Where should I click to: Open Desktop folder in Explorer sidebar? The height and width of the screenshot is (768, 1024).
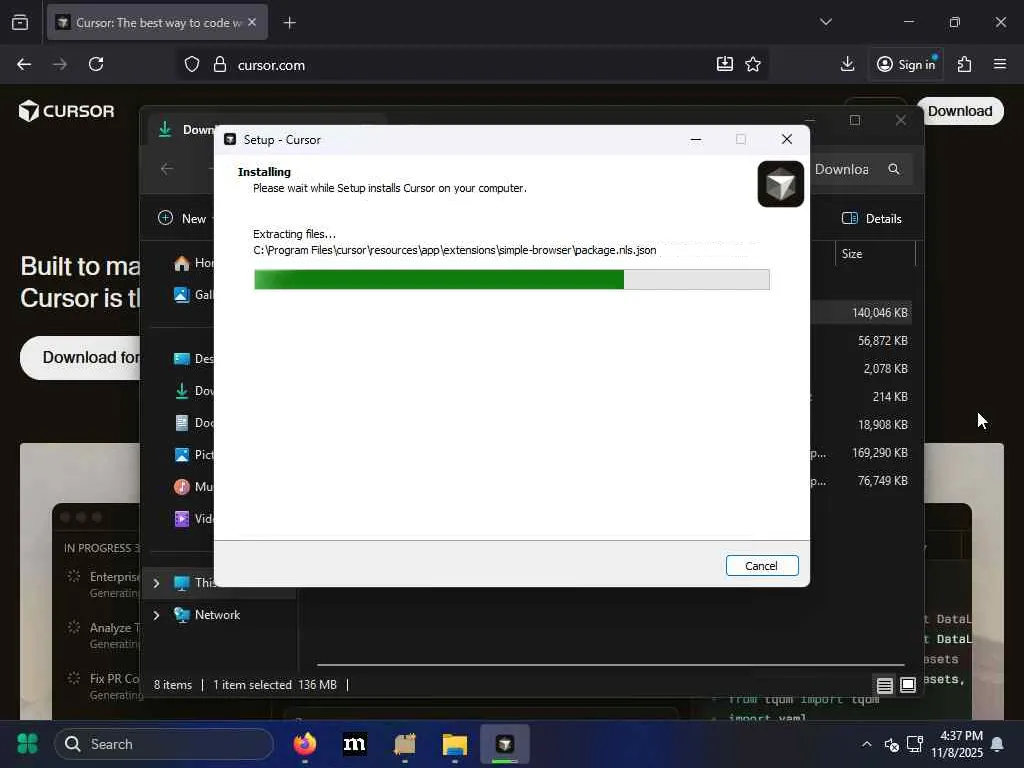pos(193,359)
